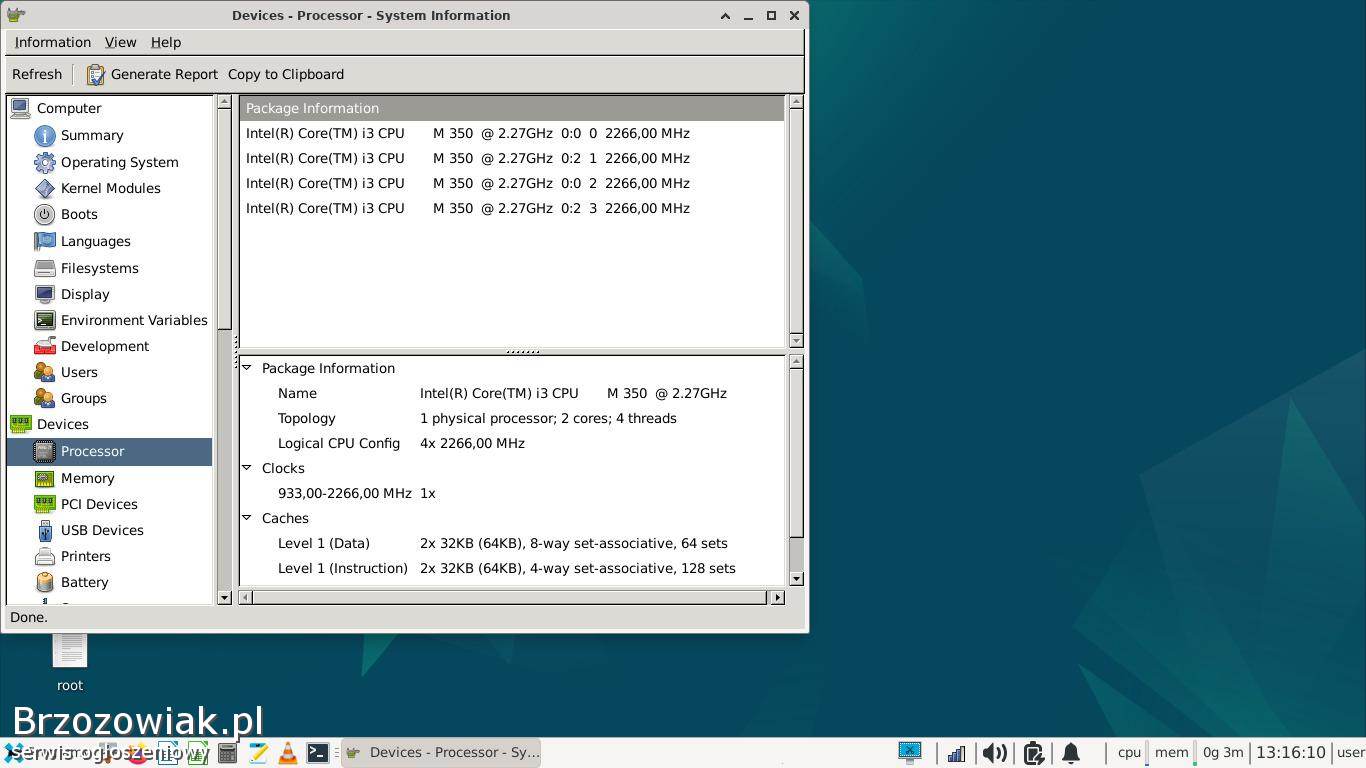The height and width of the screenshot is (768, 1366).
Task: Open the View menu
Action: pos(120,42)
